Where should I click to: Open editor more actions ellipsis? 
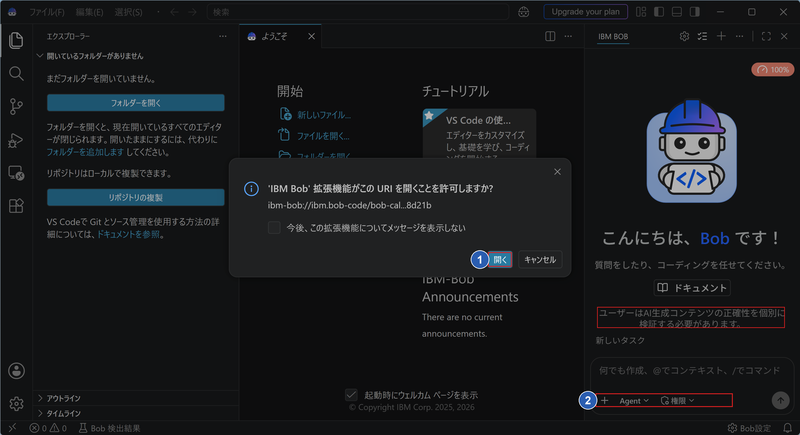pyautogui.click(x=568, y=36)
